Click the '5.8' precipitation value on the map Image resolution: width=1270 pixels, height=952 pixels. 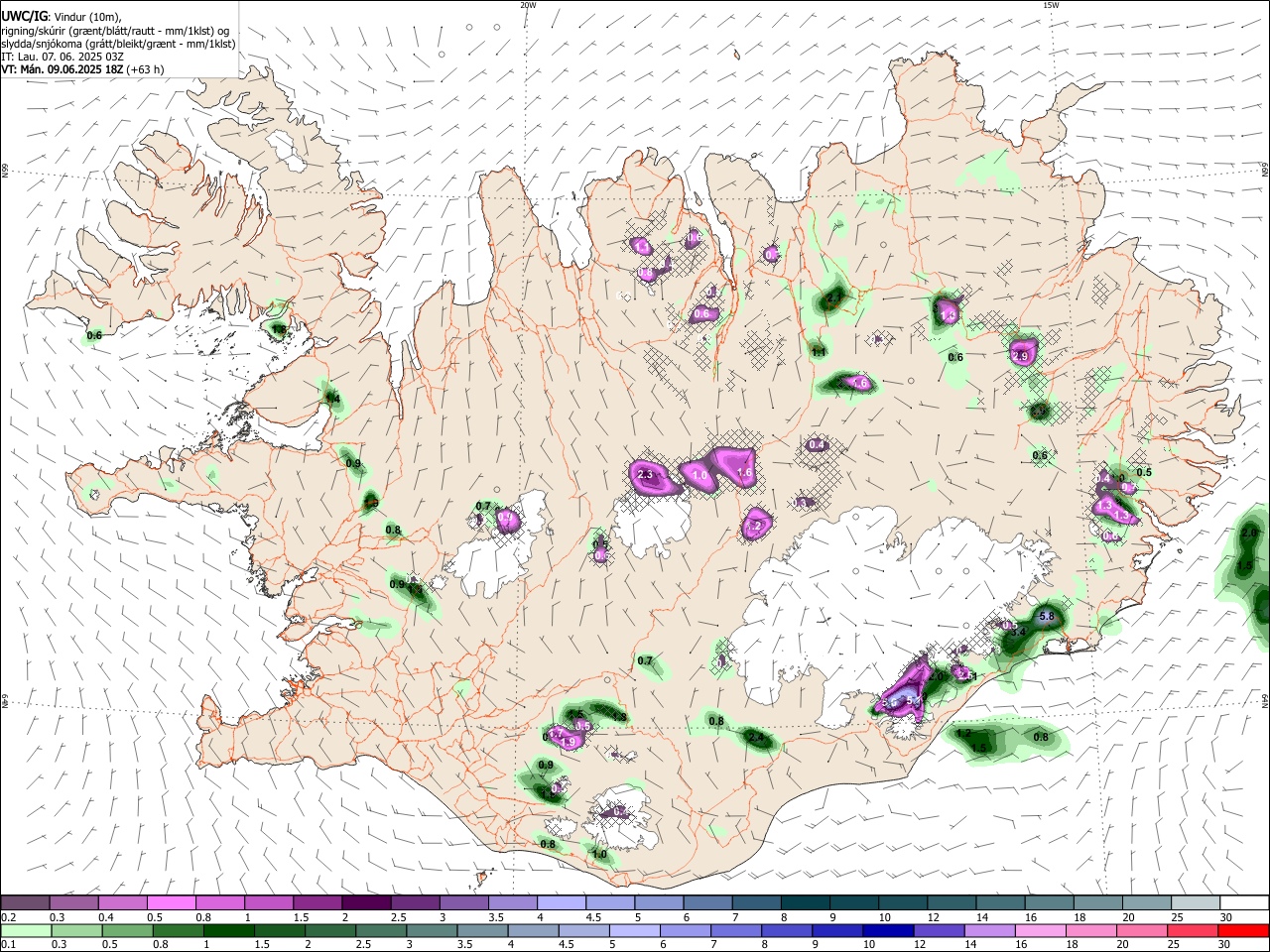(1045, 617)
